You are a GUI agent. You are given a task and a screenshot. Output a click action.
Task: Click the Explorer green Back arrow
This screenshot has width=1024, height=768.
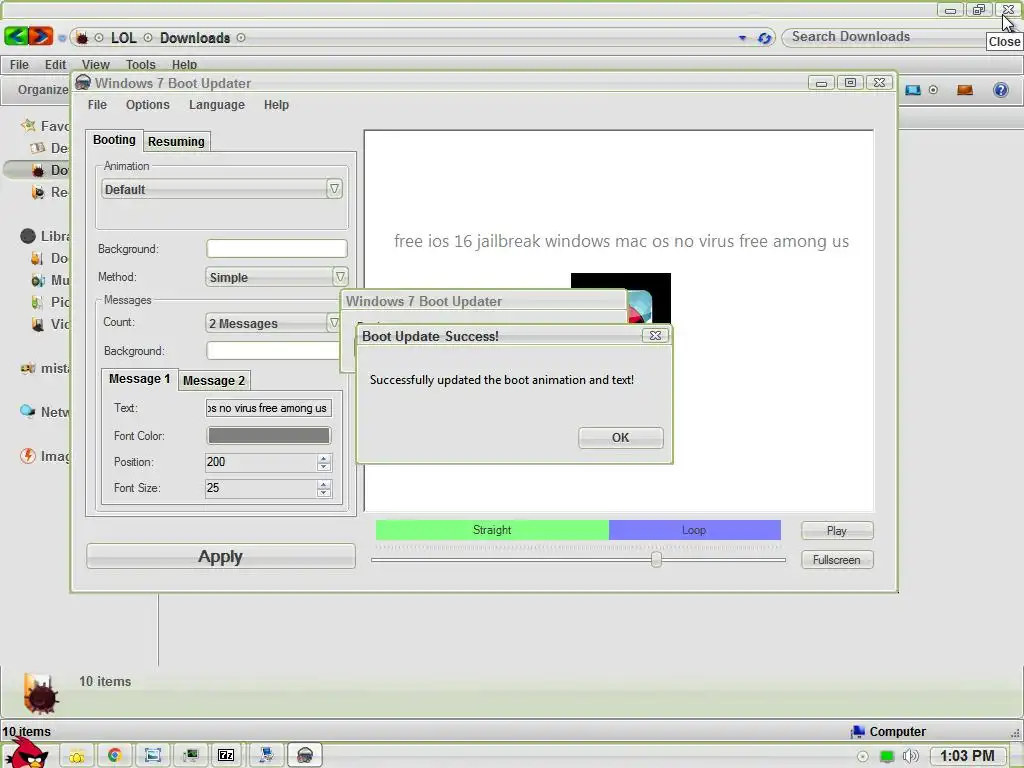point(16,37)
